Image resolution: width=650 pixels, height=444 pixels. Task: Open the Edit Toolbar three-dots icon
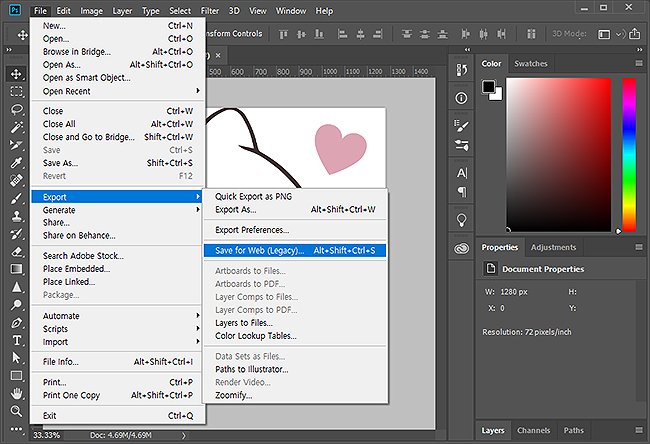(16, 429)
